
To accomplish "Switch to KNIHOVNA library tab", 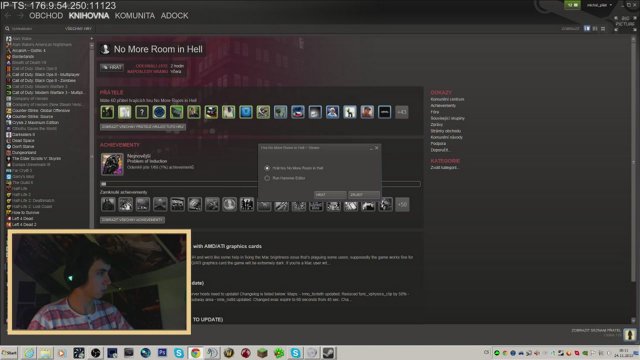I will click(89, 16).
